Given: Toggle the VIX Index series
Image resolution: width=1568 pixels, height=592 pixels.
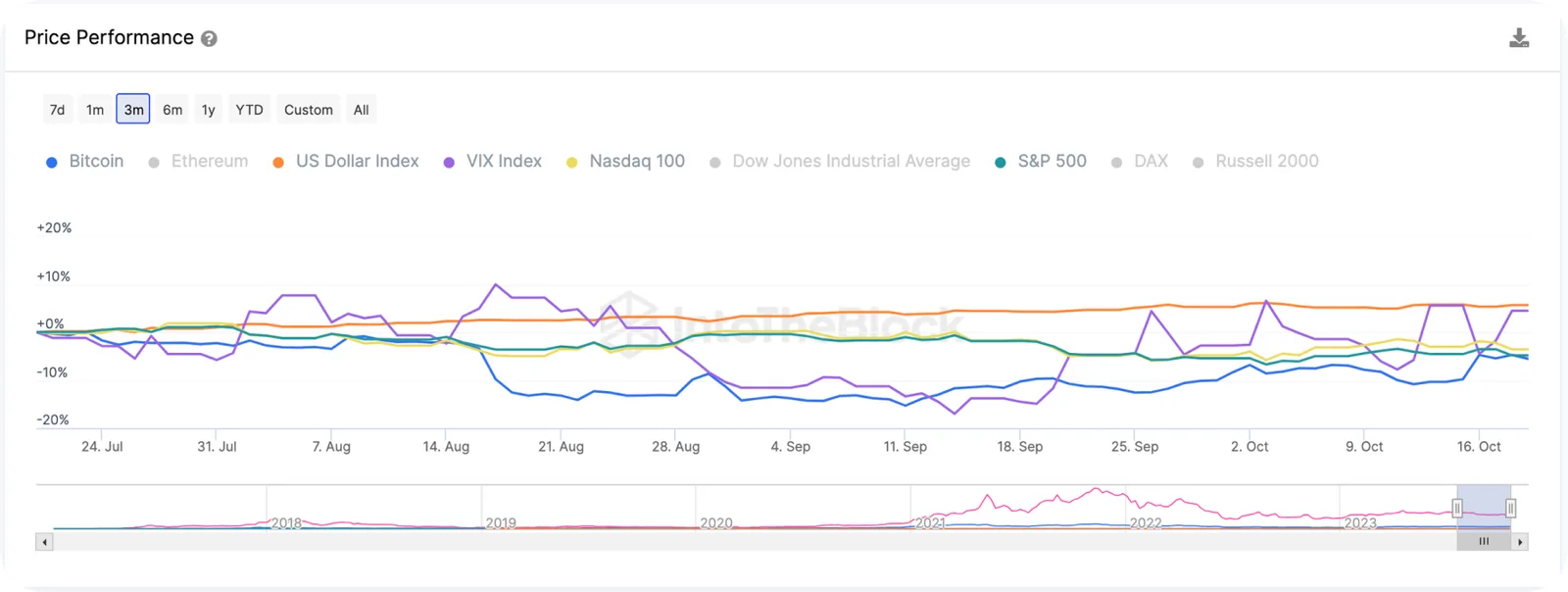Looking at the screenshot, I should tap(493, 162).
